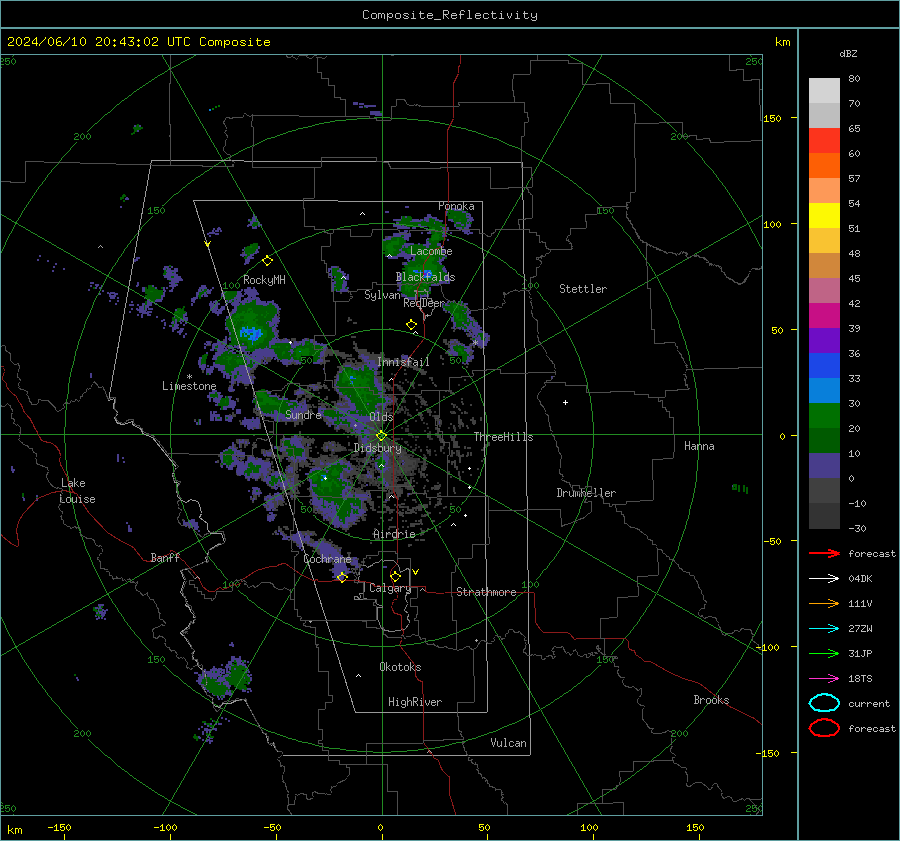
Task: Click the Composite_Reflectivity title
Action: [x=450, y=15]
